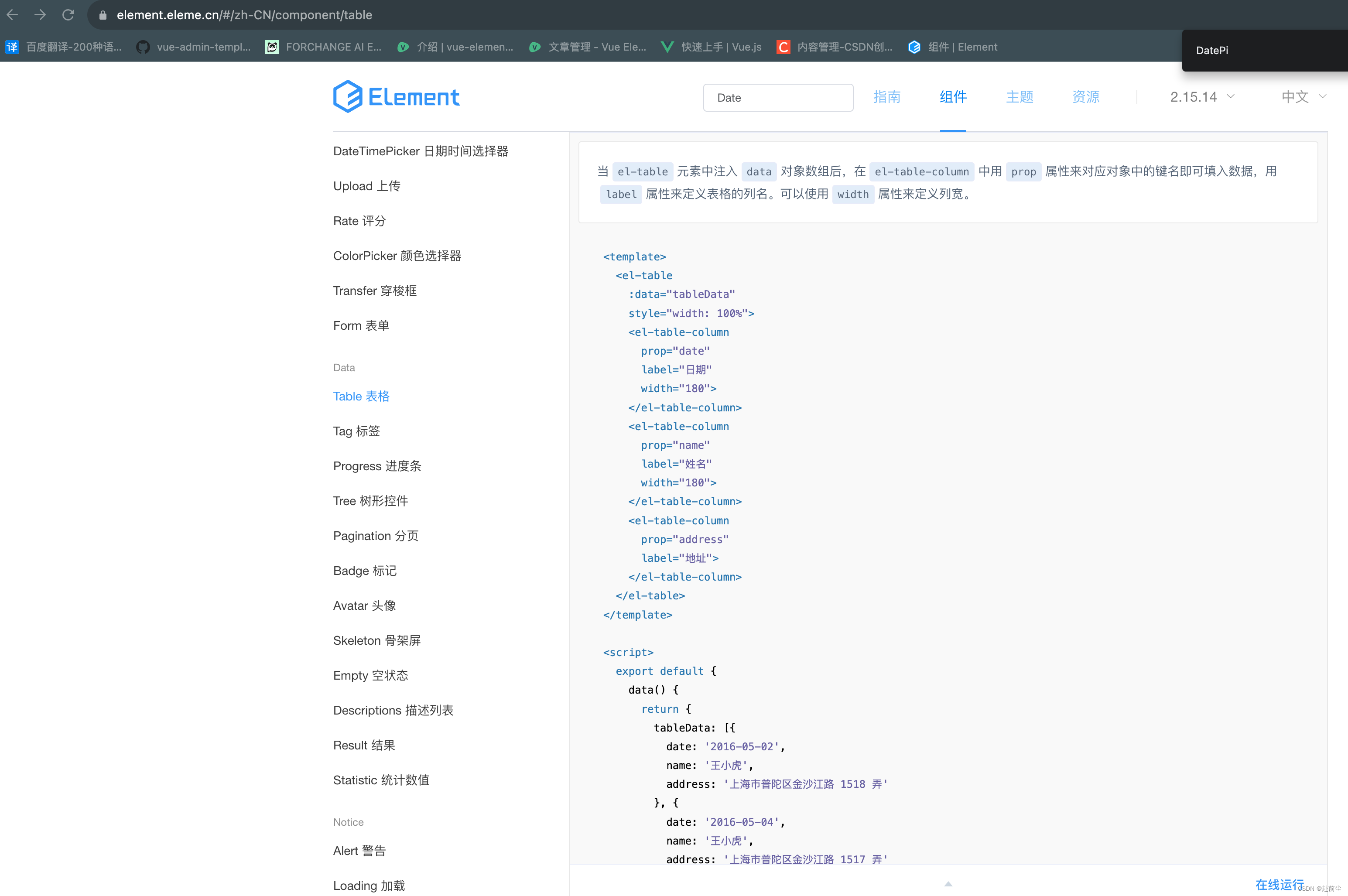
Task: Click the prop="address" code line
Action: pyautogui.click(x=684, y=540)
